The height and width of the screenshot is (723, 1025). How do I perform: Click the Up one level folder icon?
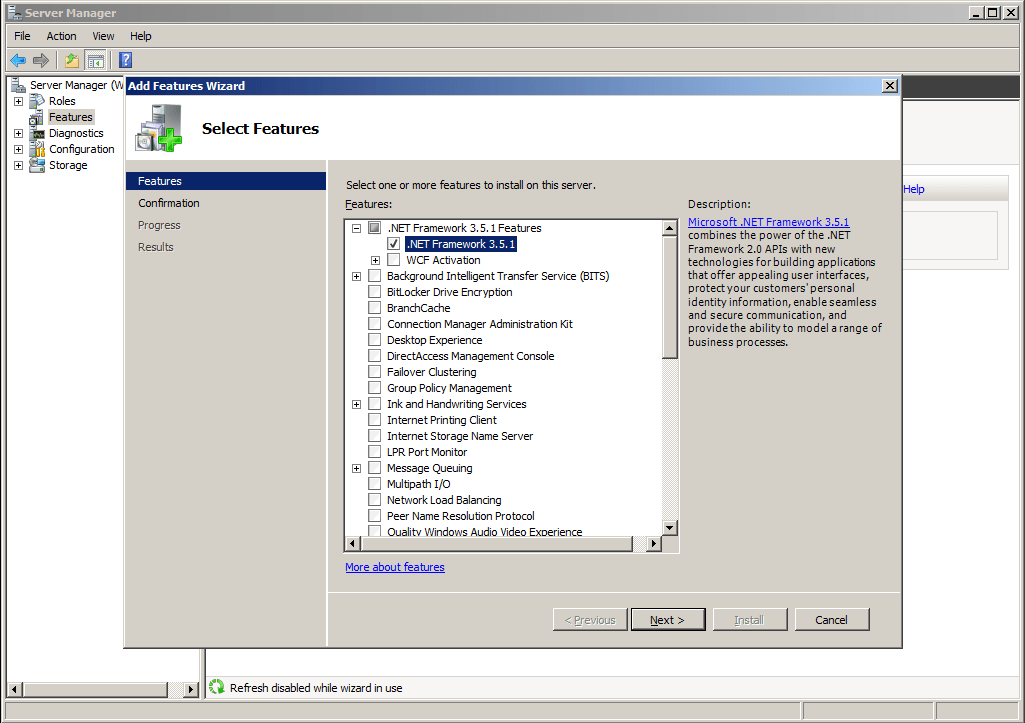click(x=72, y=60)
